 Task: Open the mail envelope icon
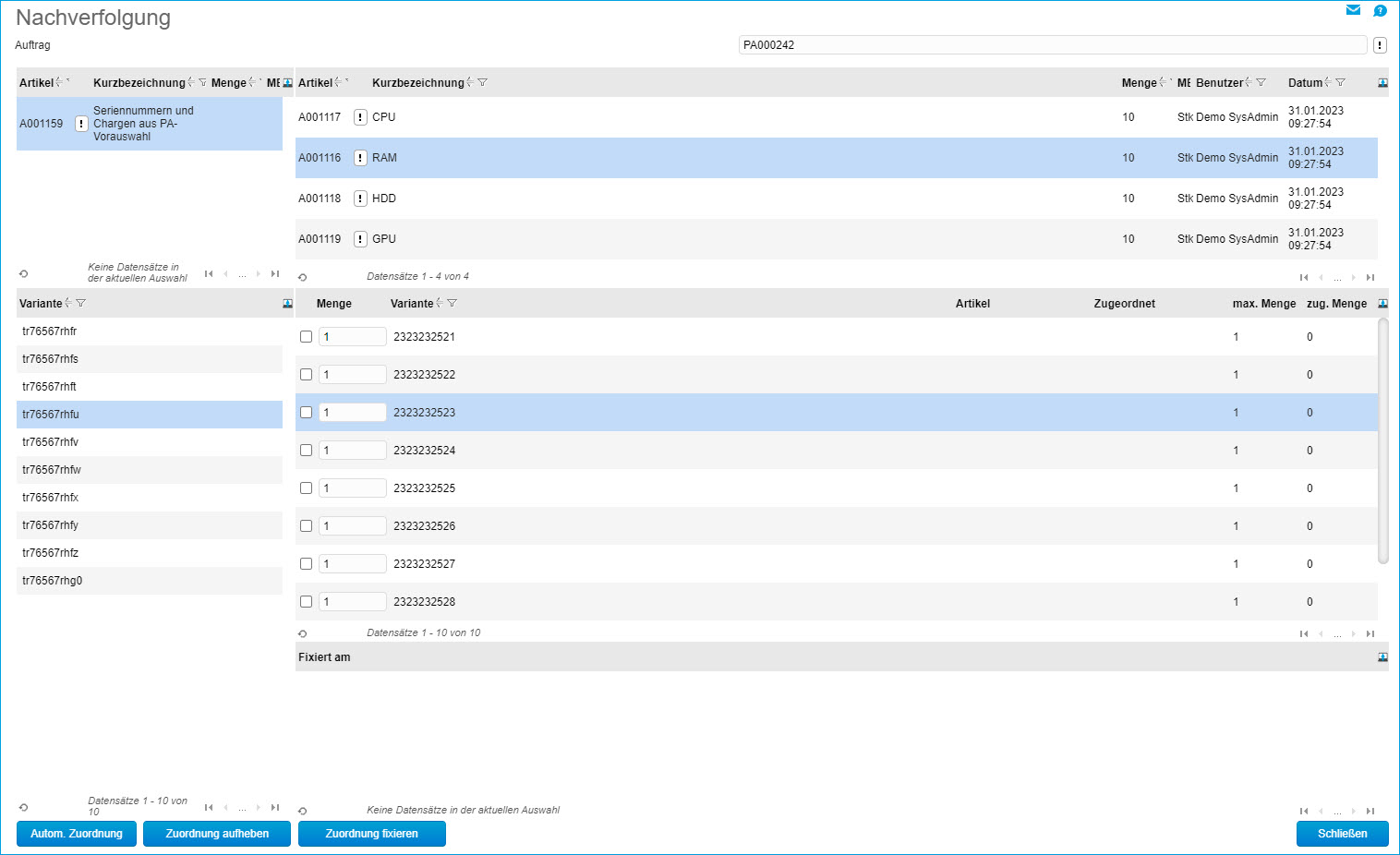click(x=1353, y=11)
